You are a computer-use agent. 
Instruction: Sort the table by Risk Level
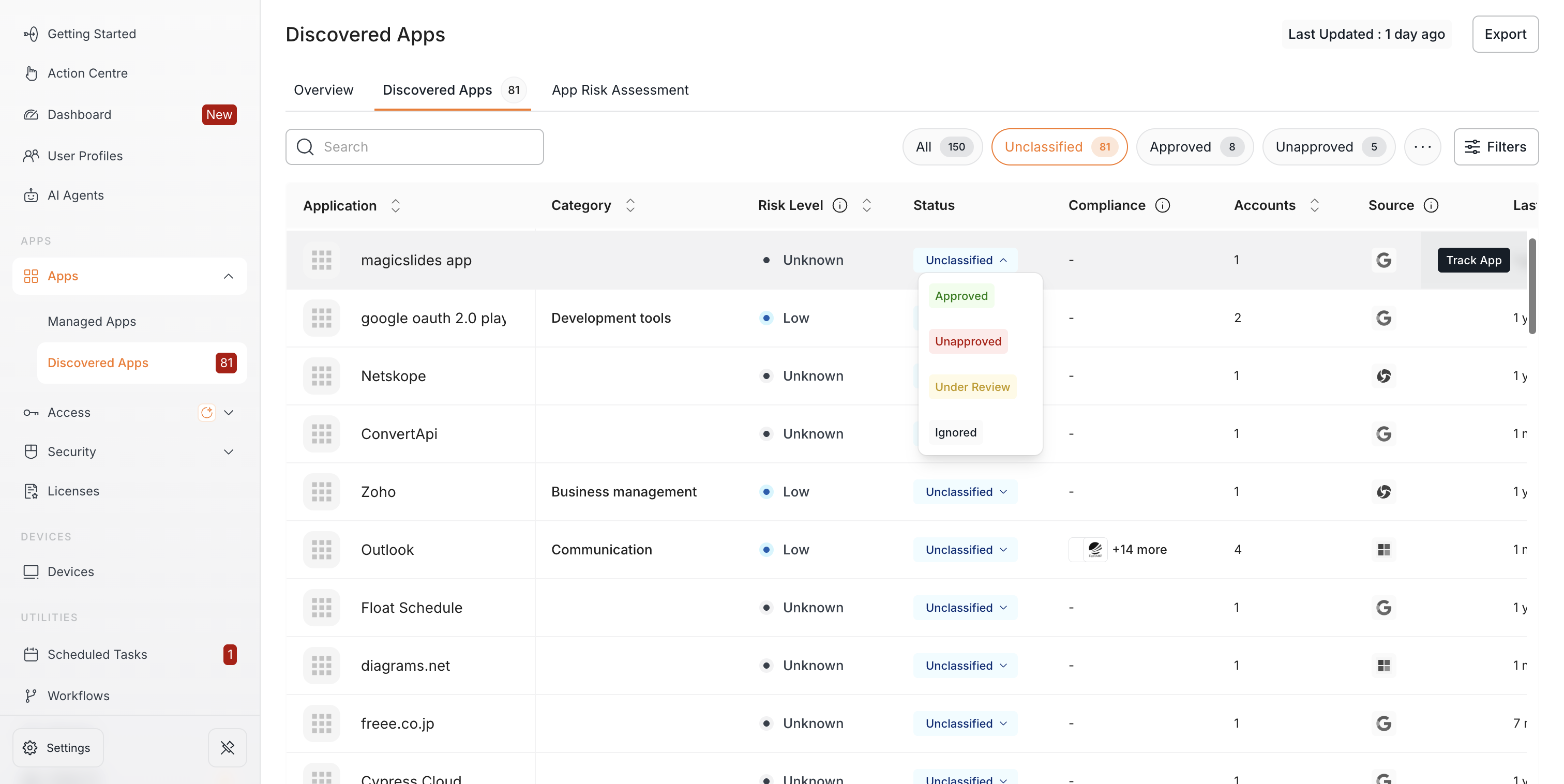866,206
